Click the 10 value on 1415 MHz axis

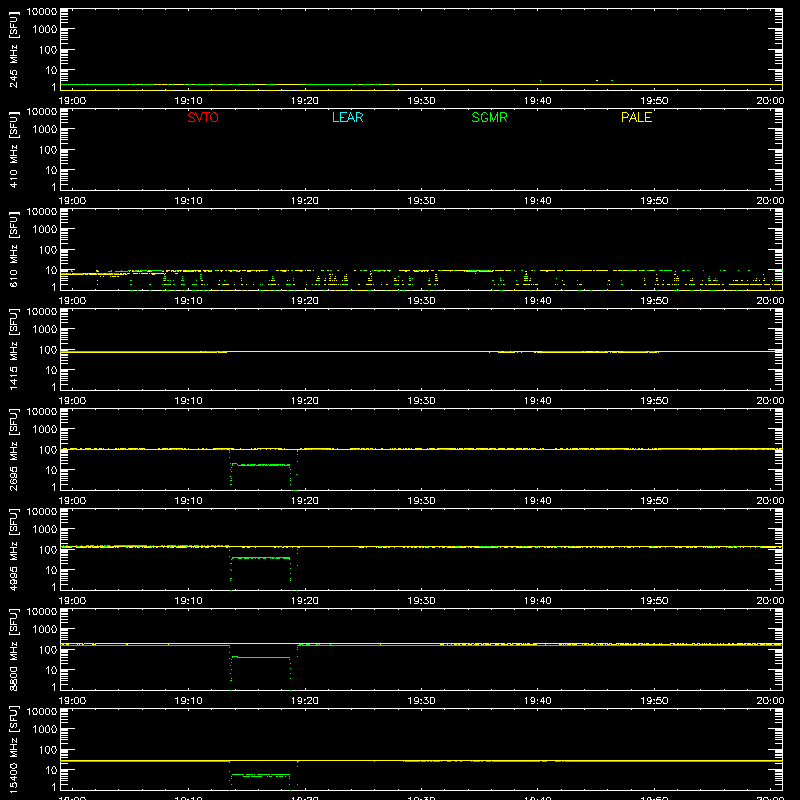(51, 370)
